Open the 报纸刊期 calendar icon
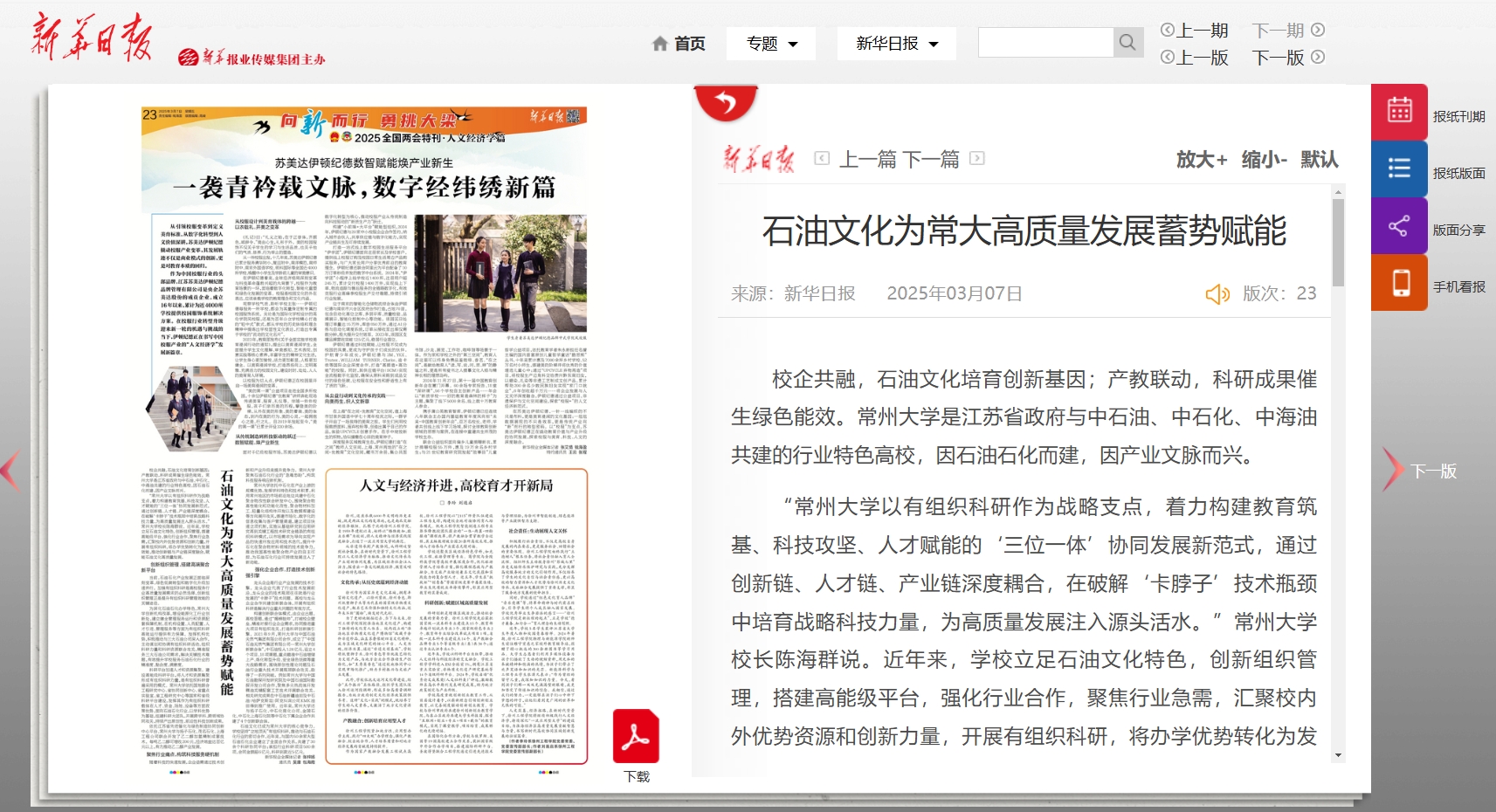The image size is (1496, 812). pos(1399,111)
